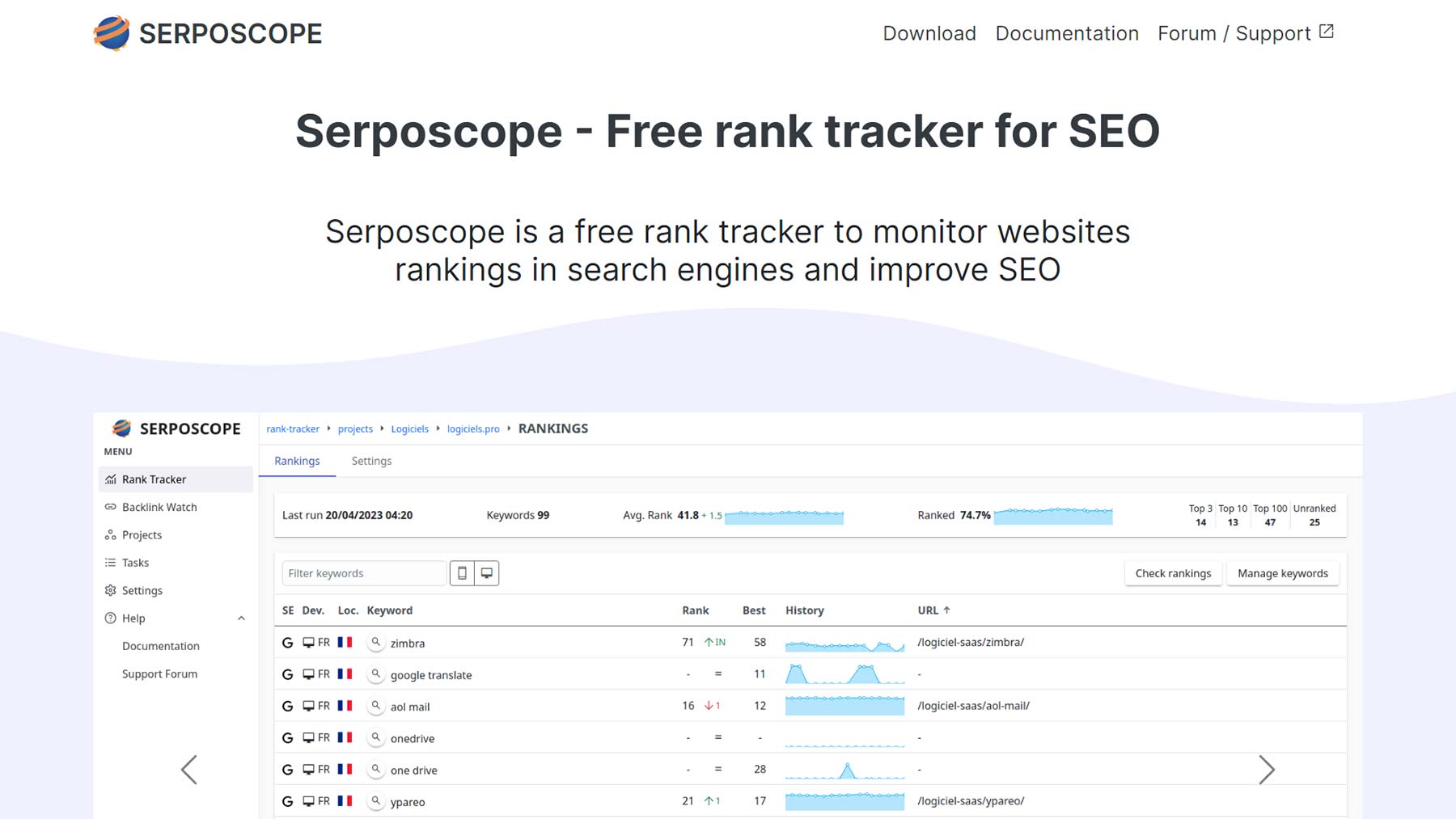Click URL '/logiciel-saas/ypareo/'

pyautogui.click(x=971, y=800)
